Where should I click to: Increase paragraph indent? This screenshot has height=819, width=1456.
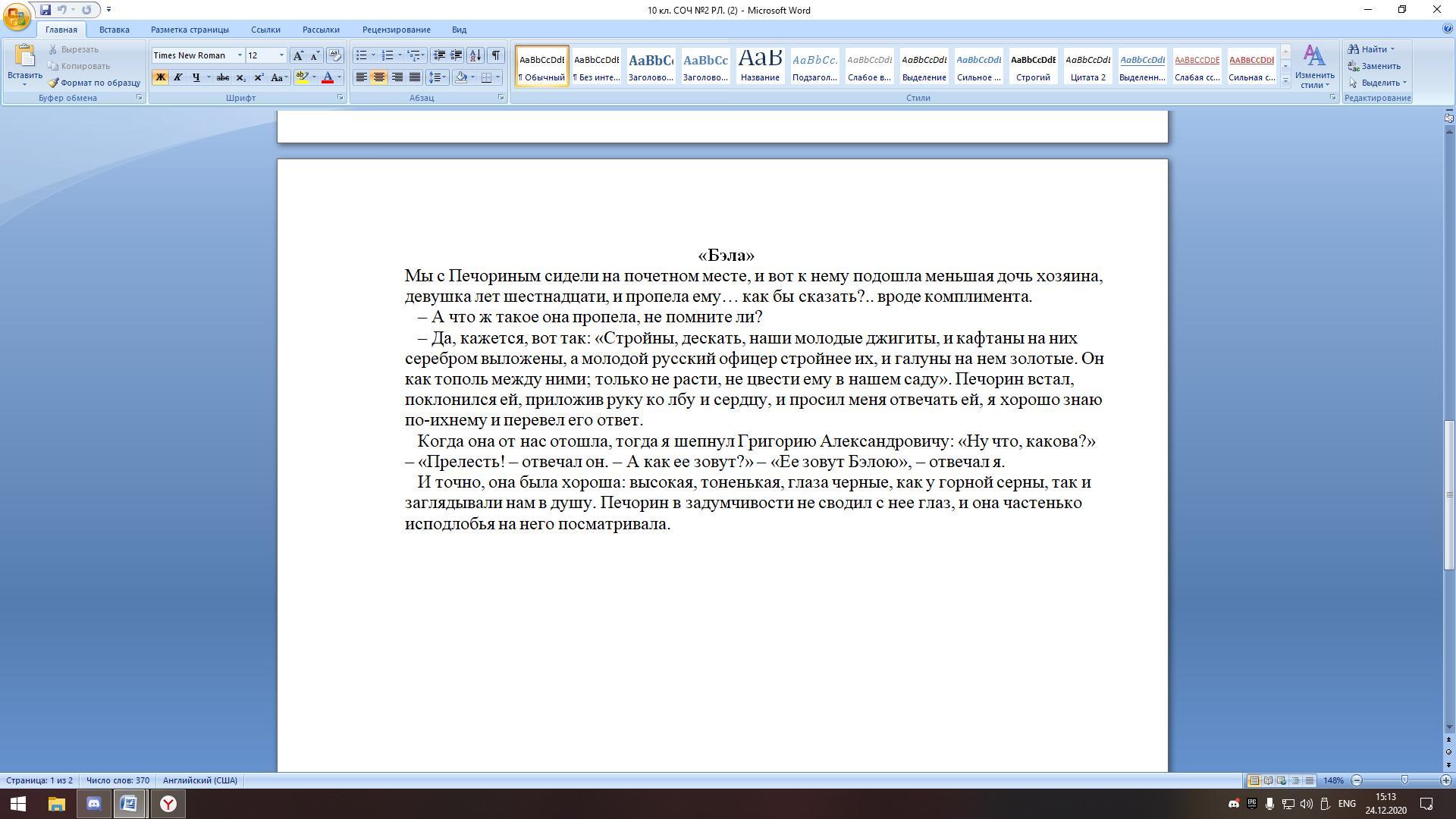[x=457, y=55]
